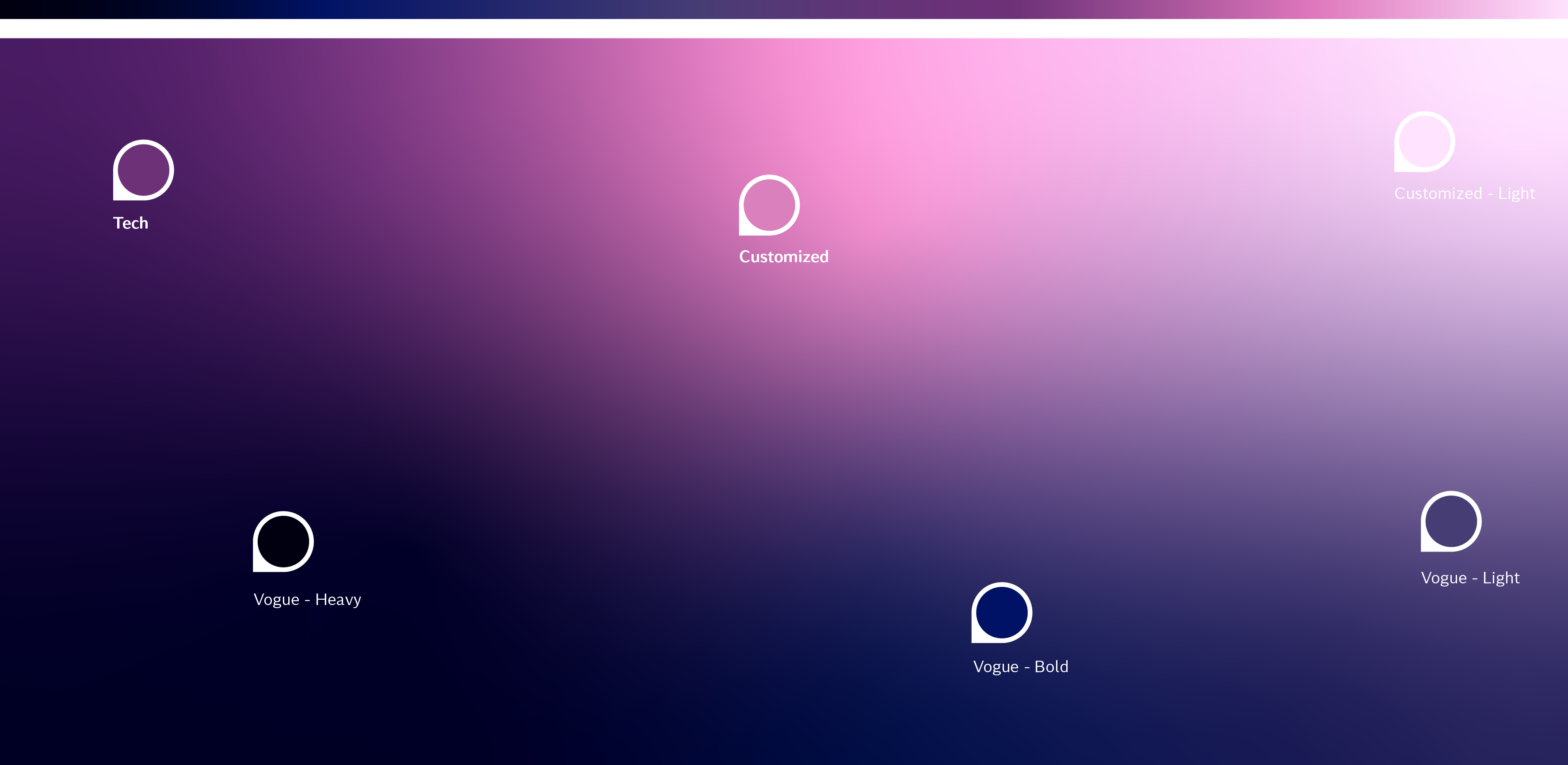Click the "Customized - Light" text label
This screenshot has height=765, width=1568.
pos(1465,194)
